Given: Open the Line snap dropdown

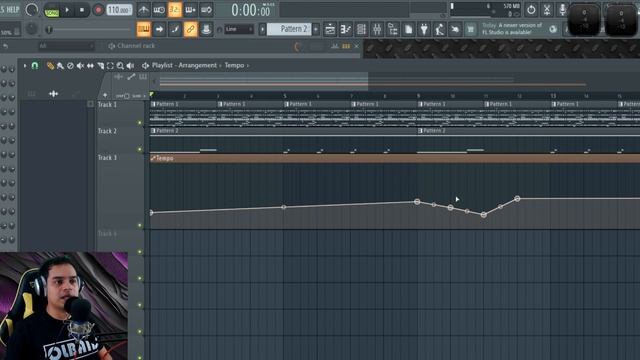Looking at the screenshot, I should (x=239, y=29).
